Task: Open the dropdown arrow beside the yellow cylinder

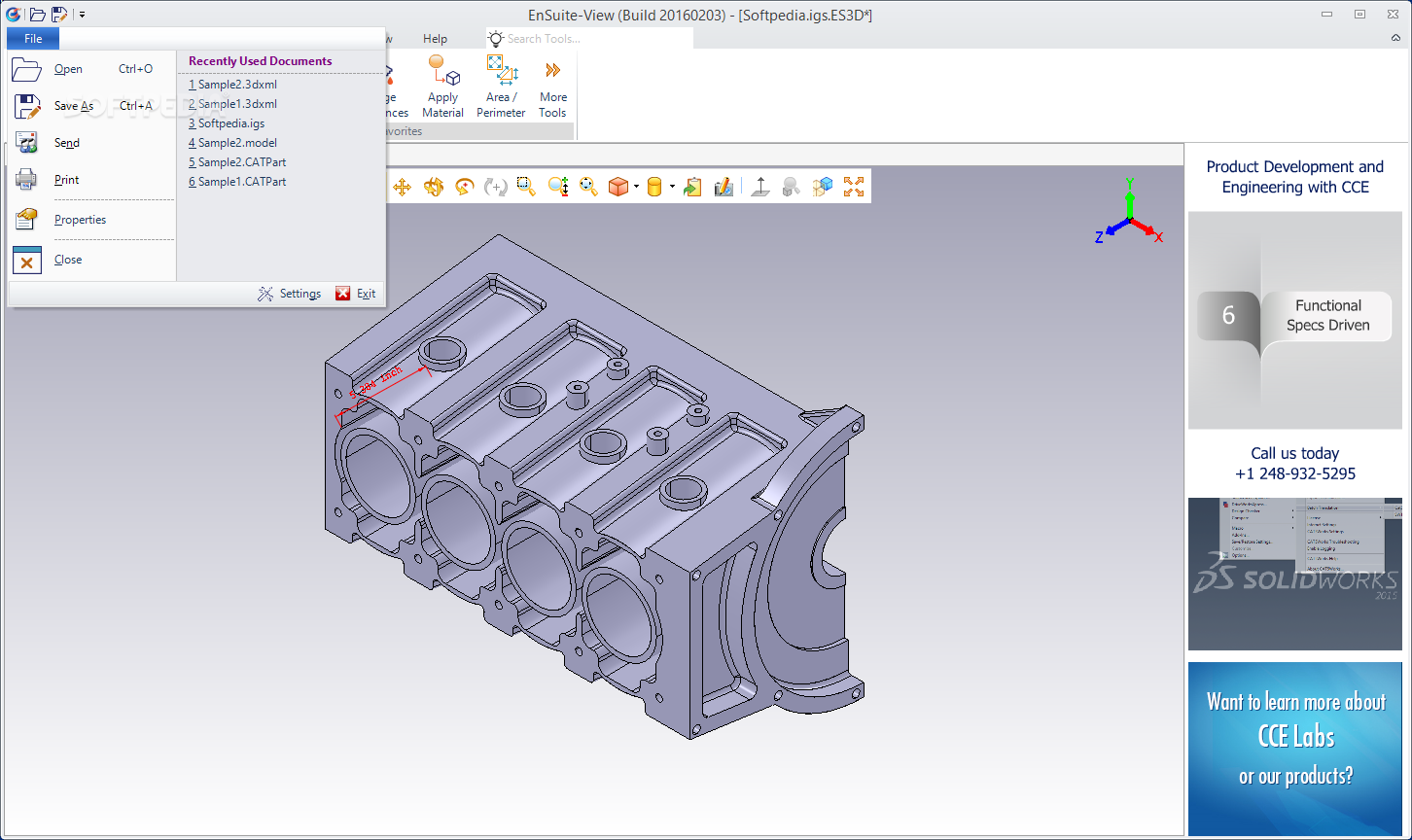Action: point(672,187)
